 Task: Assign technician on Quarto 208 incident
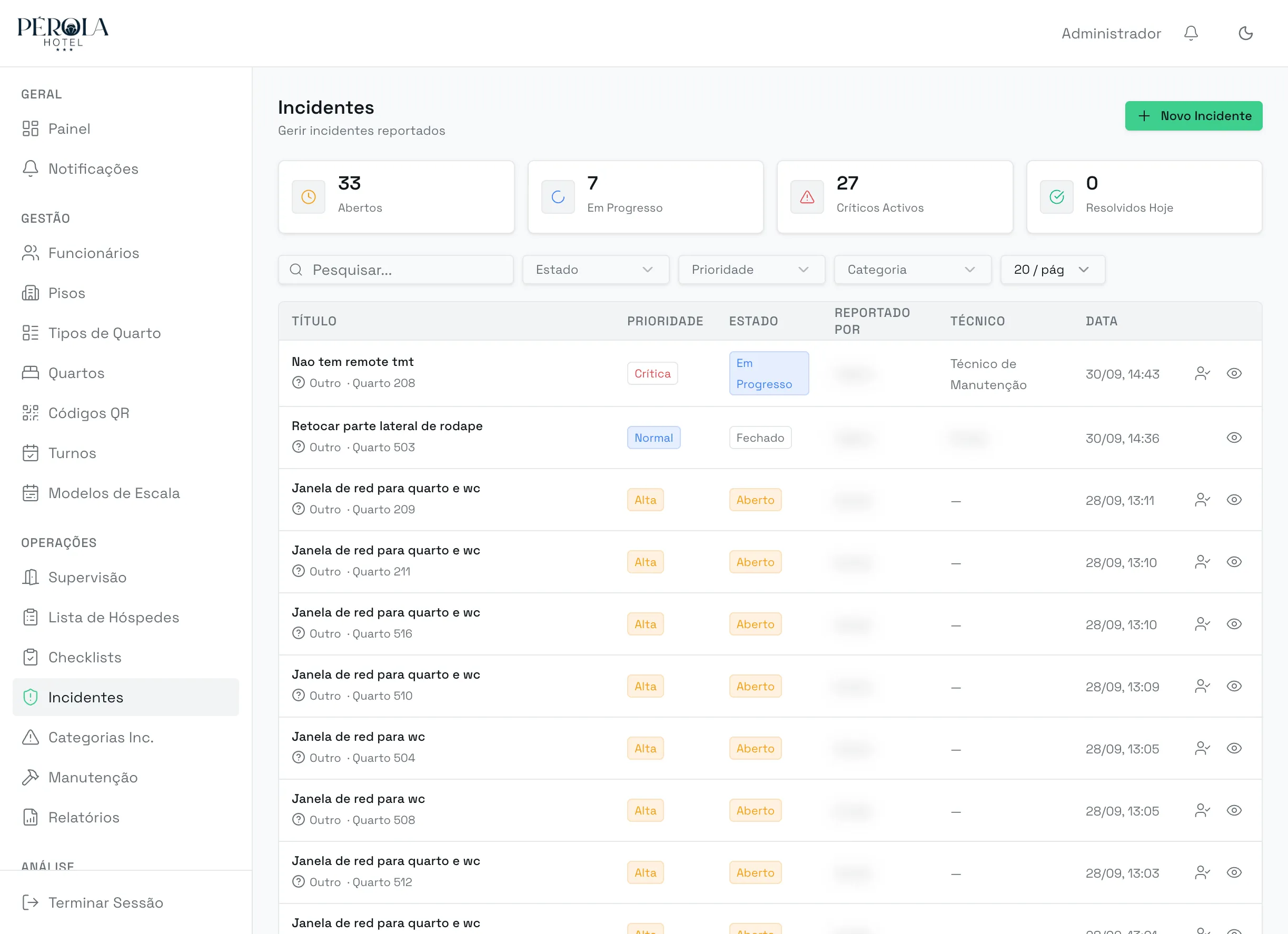tap(1202, 374)
